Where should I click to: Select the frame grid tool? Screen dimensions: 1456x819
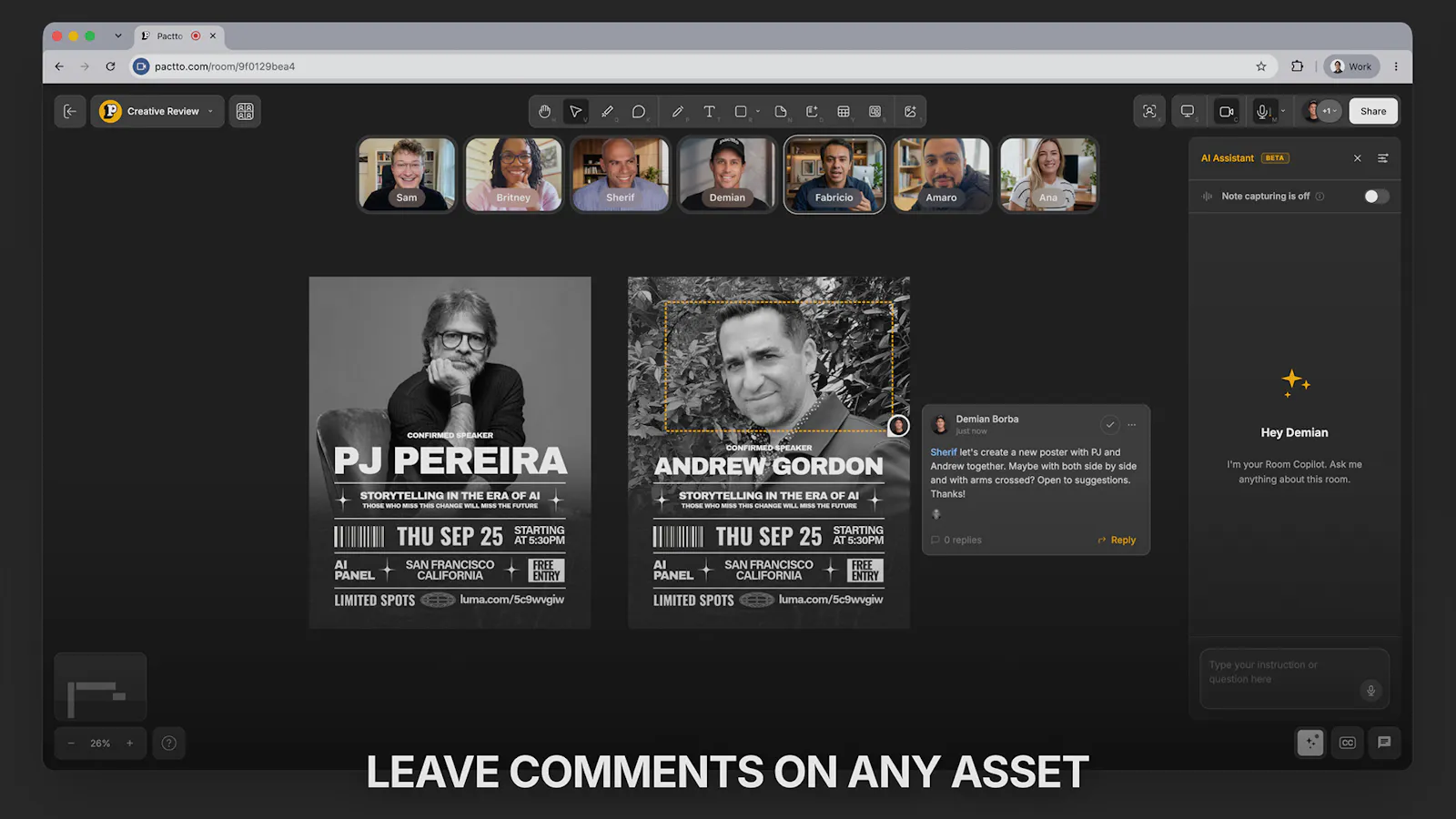[x=875, y=111]
